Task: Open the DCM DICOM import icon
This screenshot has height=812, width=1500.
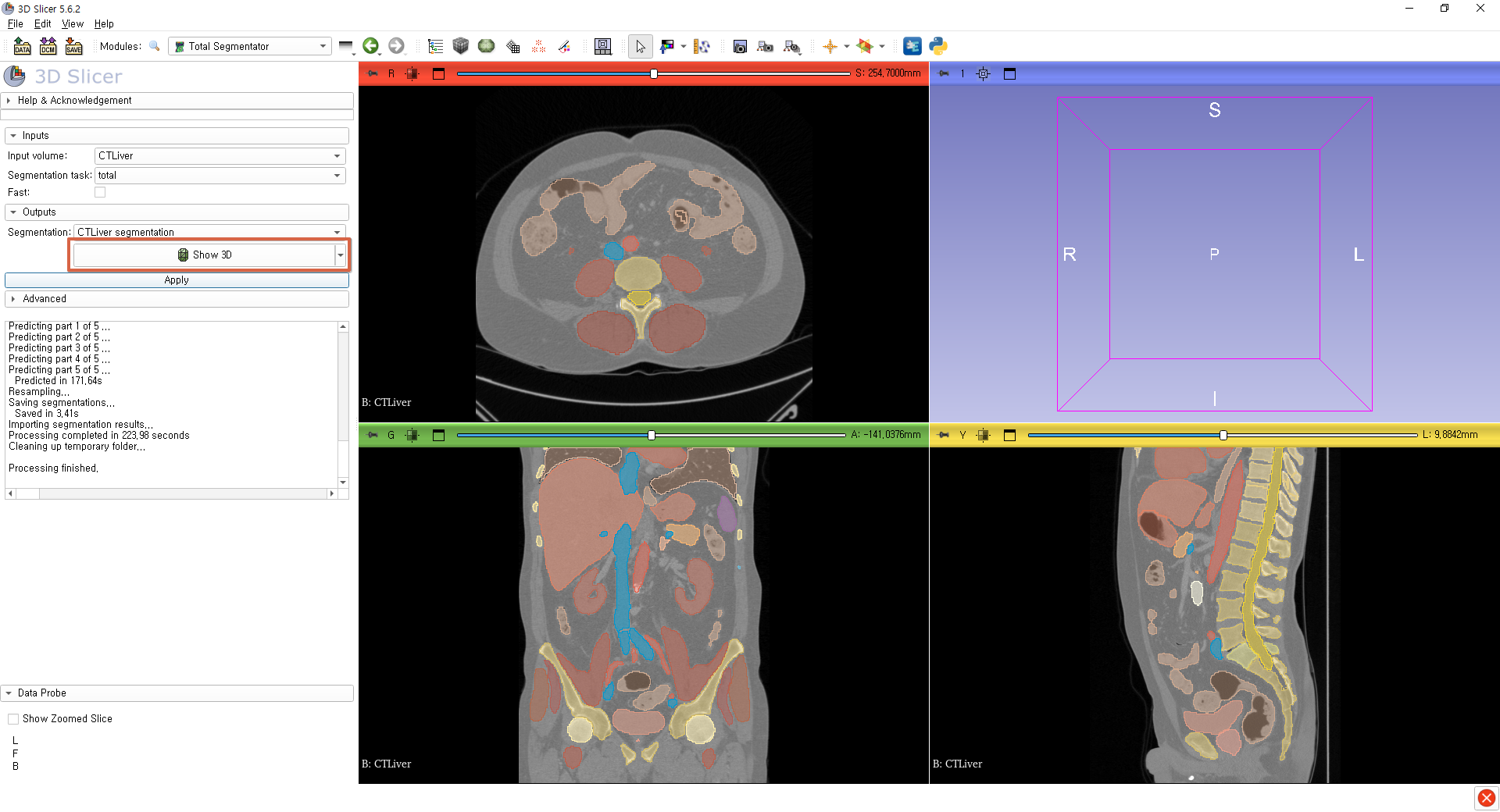Action: 48,47
